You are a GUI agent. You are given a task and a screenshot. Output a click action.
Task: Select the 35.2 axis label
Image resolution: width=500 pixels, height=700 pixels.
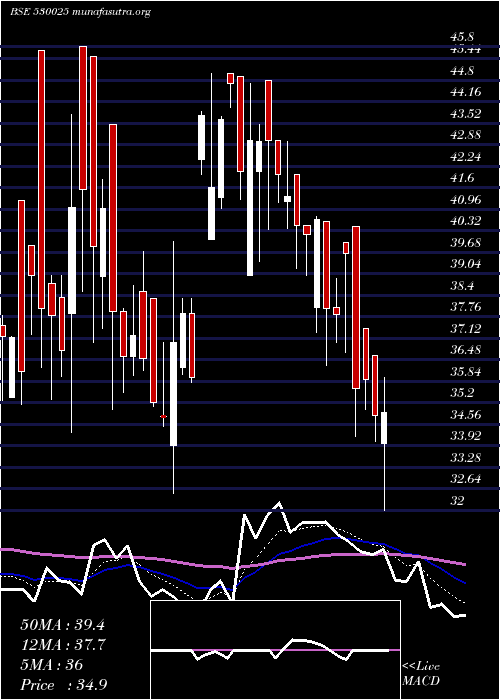462,392
